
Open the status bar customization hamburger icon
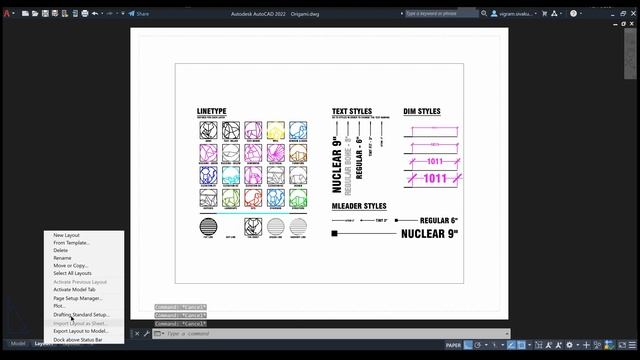pyautogui.click(x=632, y=345)
